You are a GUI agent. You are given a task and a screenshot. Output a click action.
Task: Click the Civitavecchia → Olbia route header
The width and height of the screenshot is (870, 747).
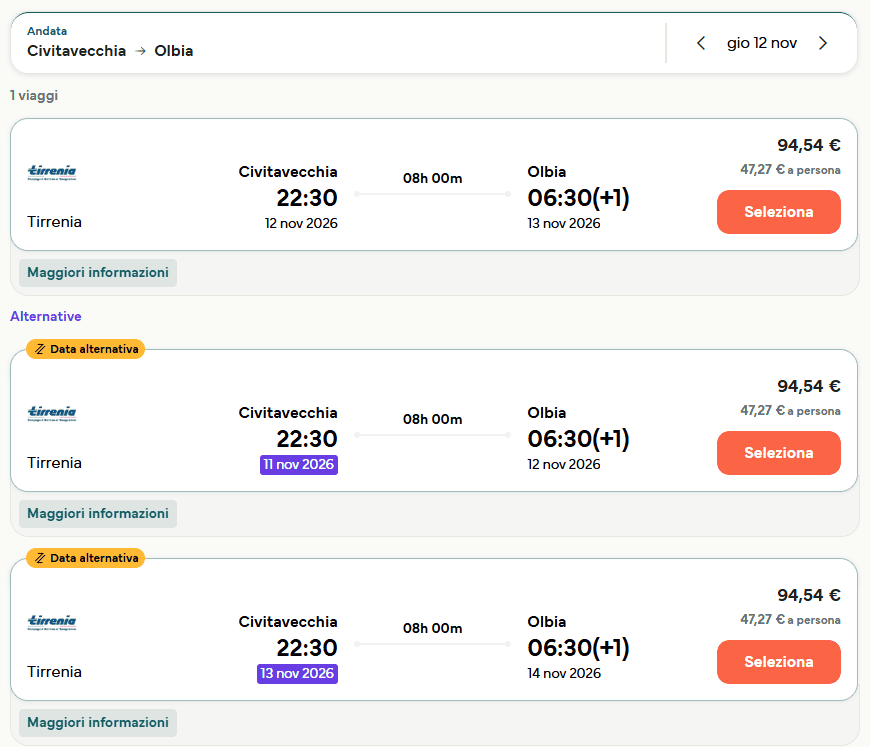110,51
